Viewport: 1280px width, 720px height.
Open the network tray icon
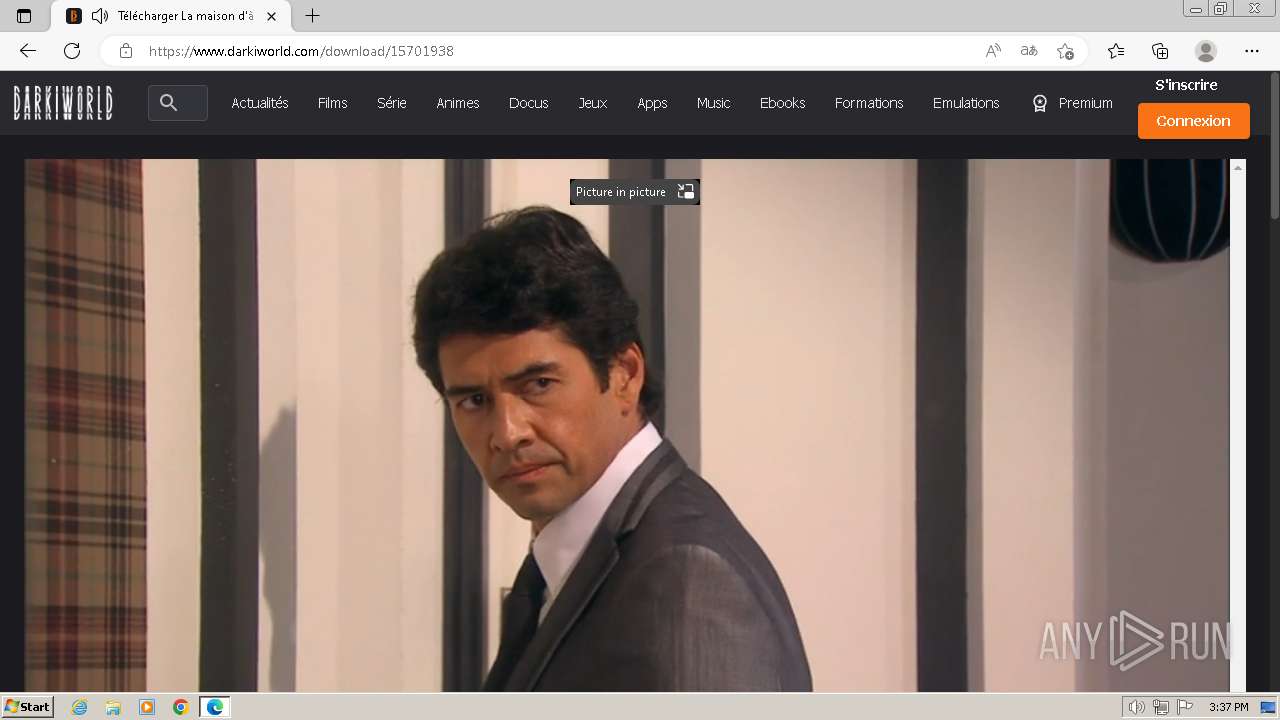(1161, 707)
